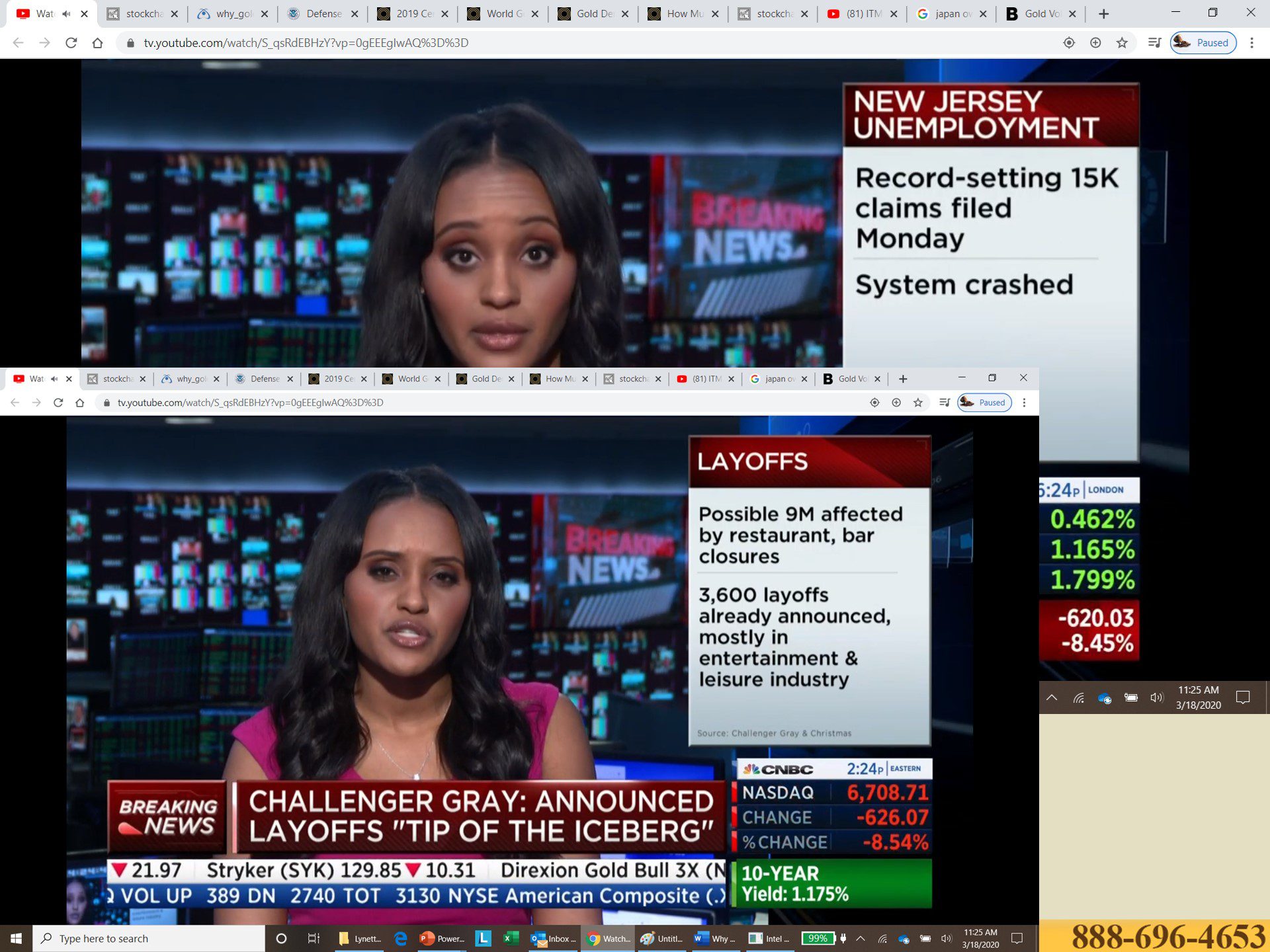Open the japan ov tab in lower browser window
Image resolution: width=1270 pixels, height=952 pixels.
(x=779, y=379)
